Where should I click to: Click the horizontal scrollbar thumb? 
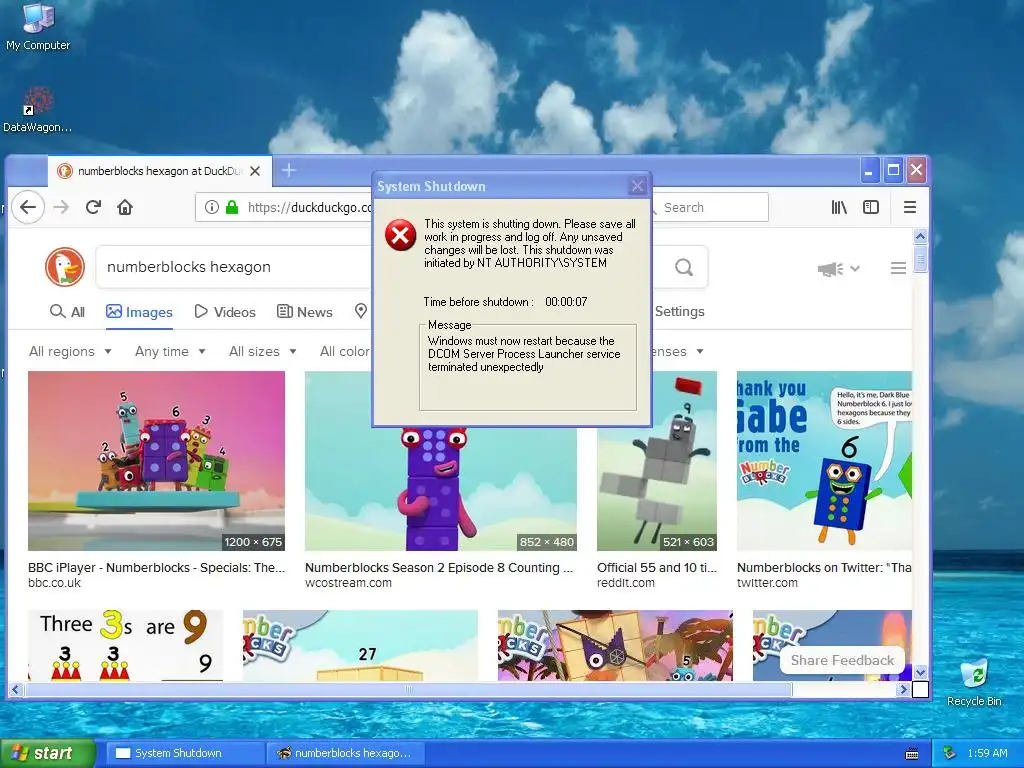click(x=408, y=689)
